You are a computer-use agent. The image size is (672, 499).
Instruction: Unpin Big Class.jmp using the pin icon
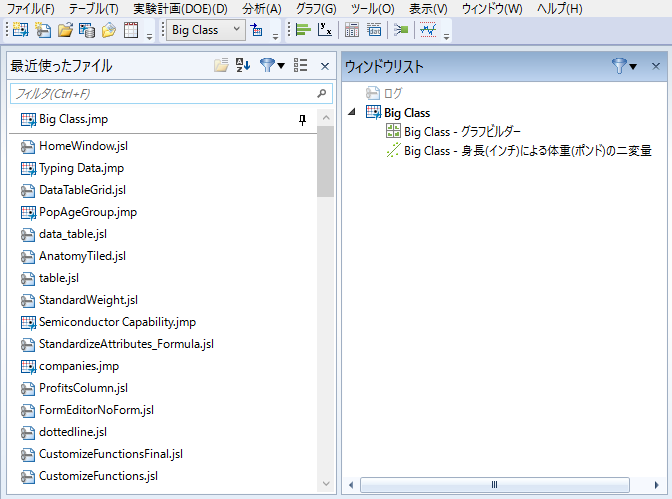[303, 120]
